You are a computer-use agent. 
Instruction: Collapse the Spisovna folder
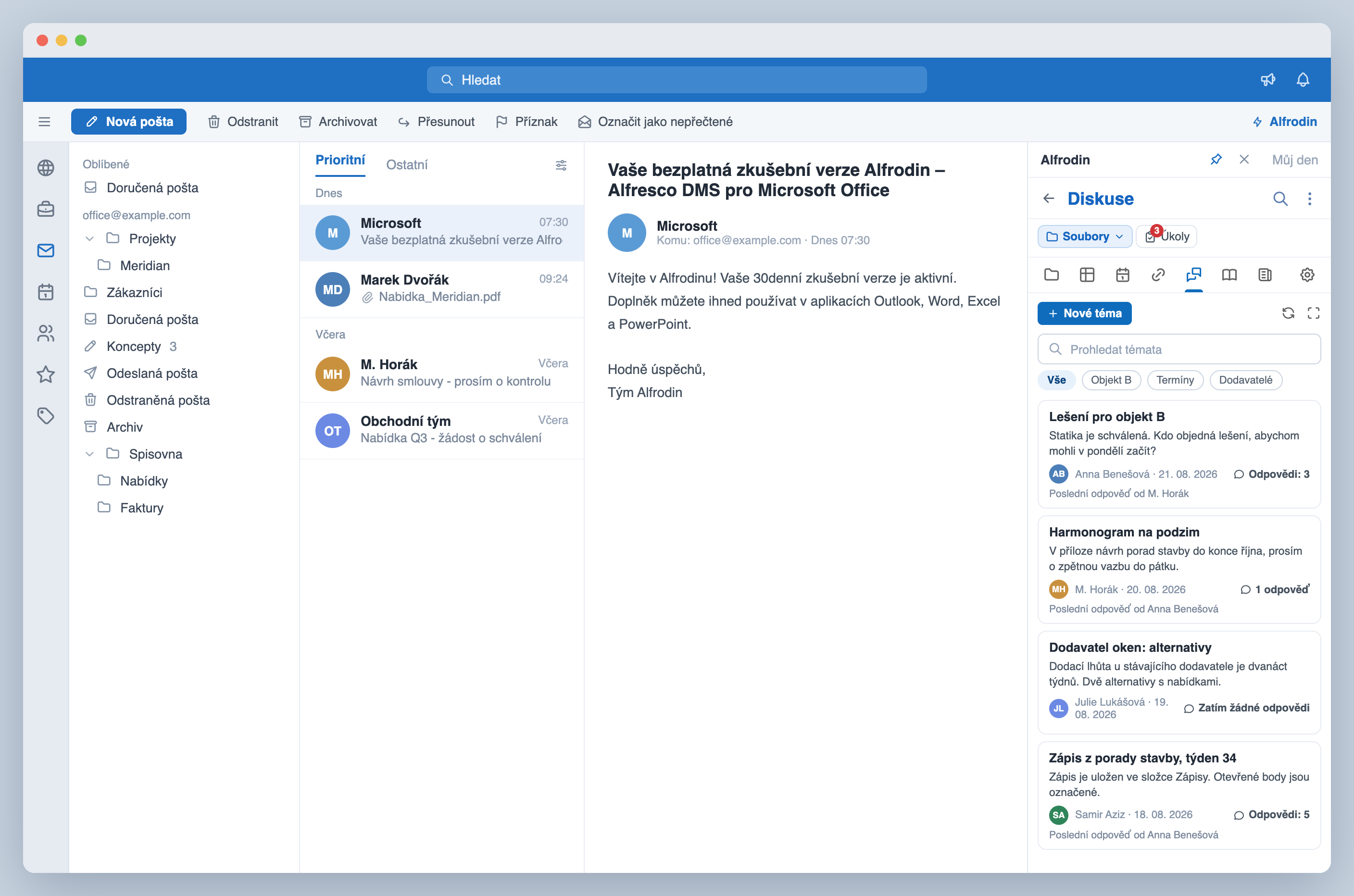[90, 454]
